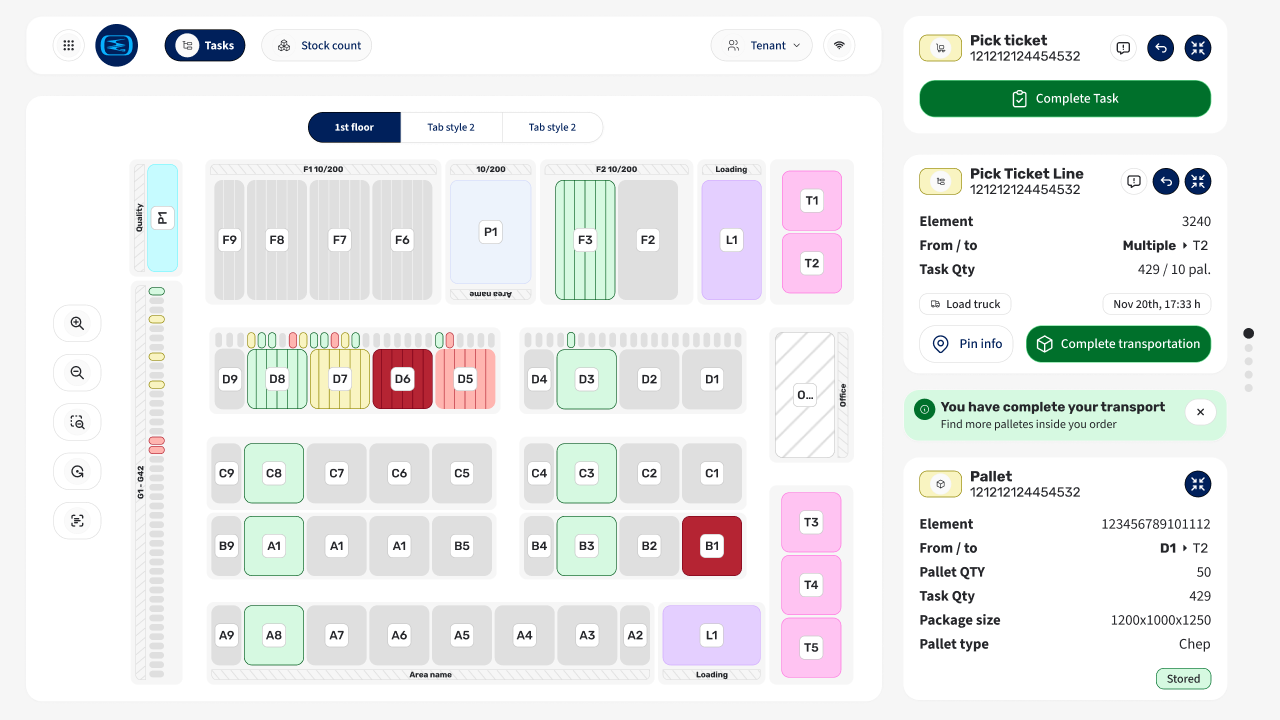Screen dimensions: 1280x720
Task: Select the pink T1 truck dock
Action: [811, 201]
